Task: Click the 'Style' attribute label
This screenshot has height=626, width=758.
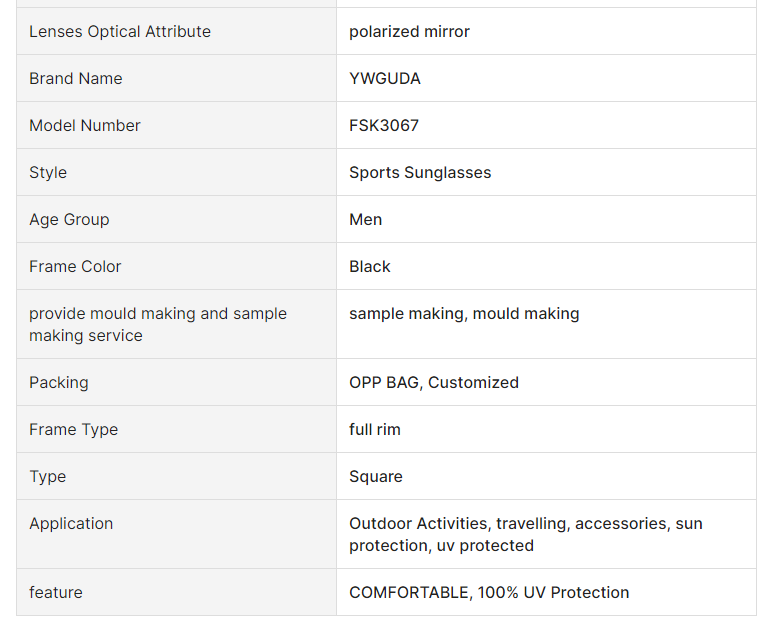Action: pos(48,173)
